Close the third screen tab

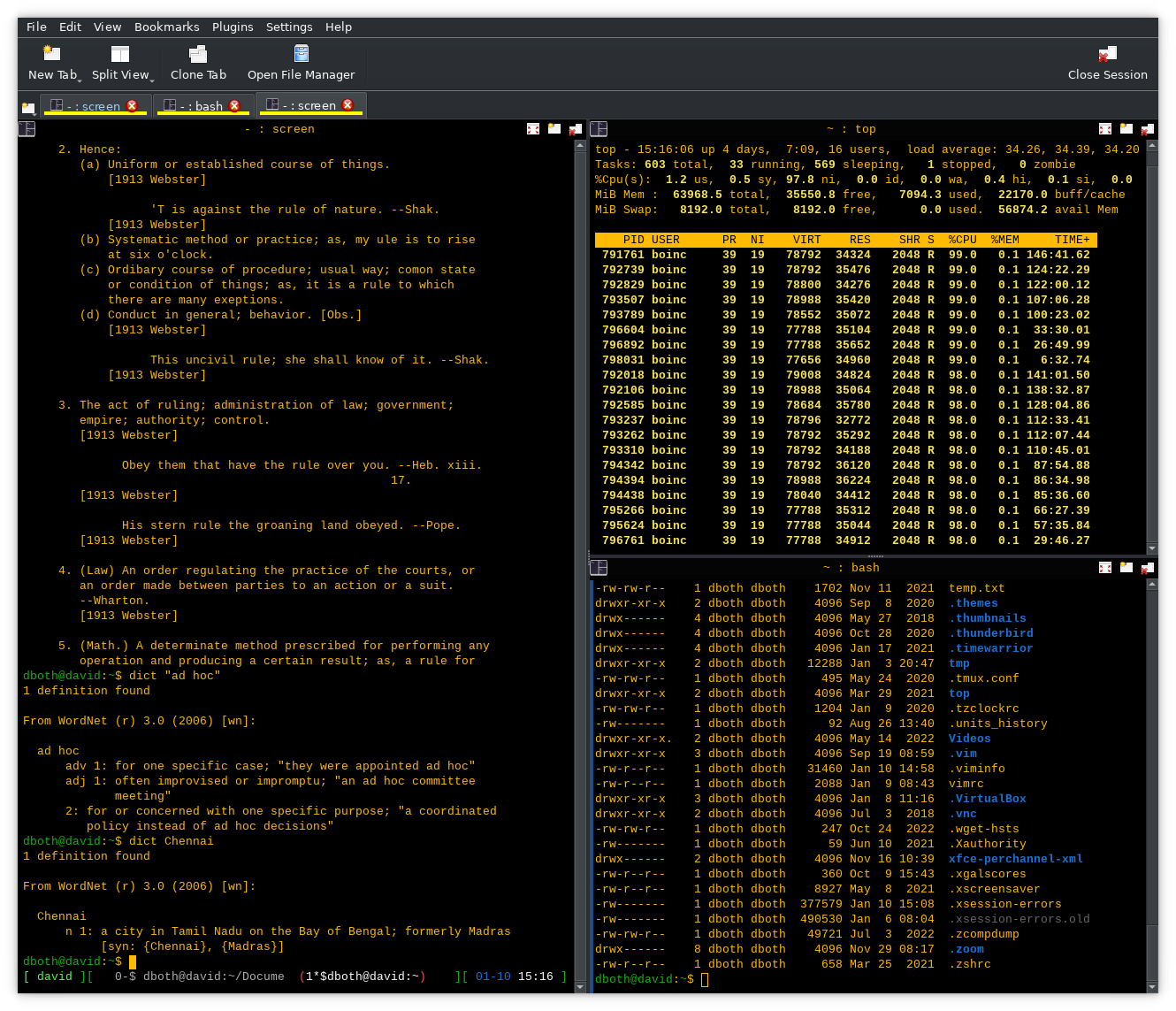pos(347,105)
